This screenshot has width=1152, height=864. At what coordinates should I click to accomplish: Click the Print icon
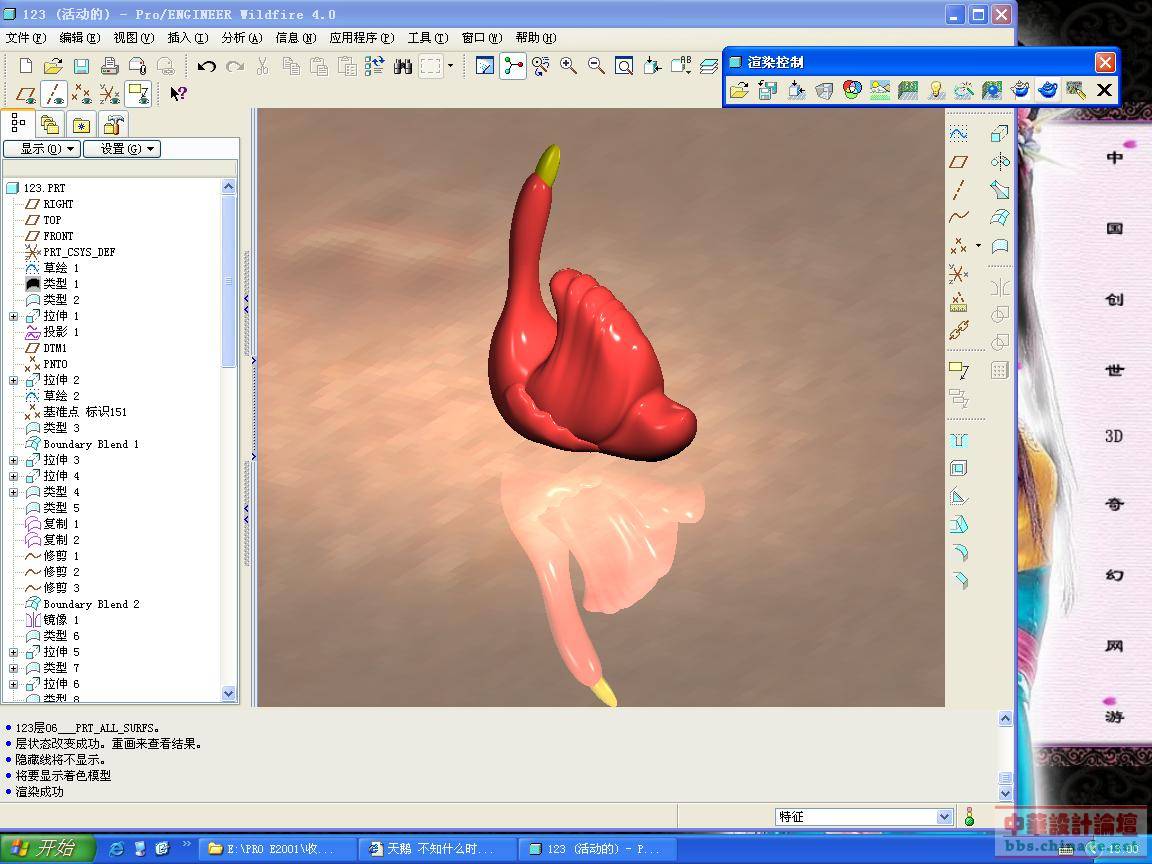109,66
